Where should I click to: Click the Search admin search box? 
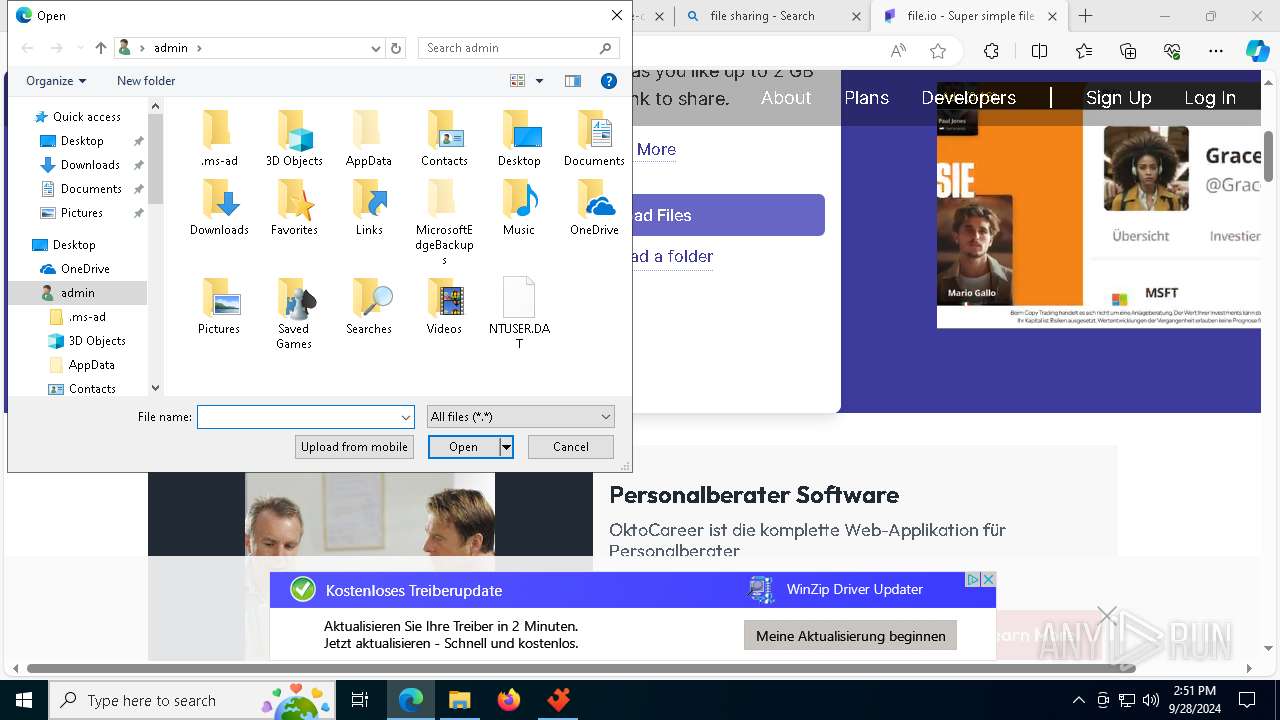[518, 48]
